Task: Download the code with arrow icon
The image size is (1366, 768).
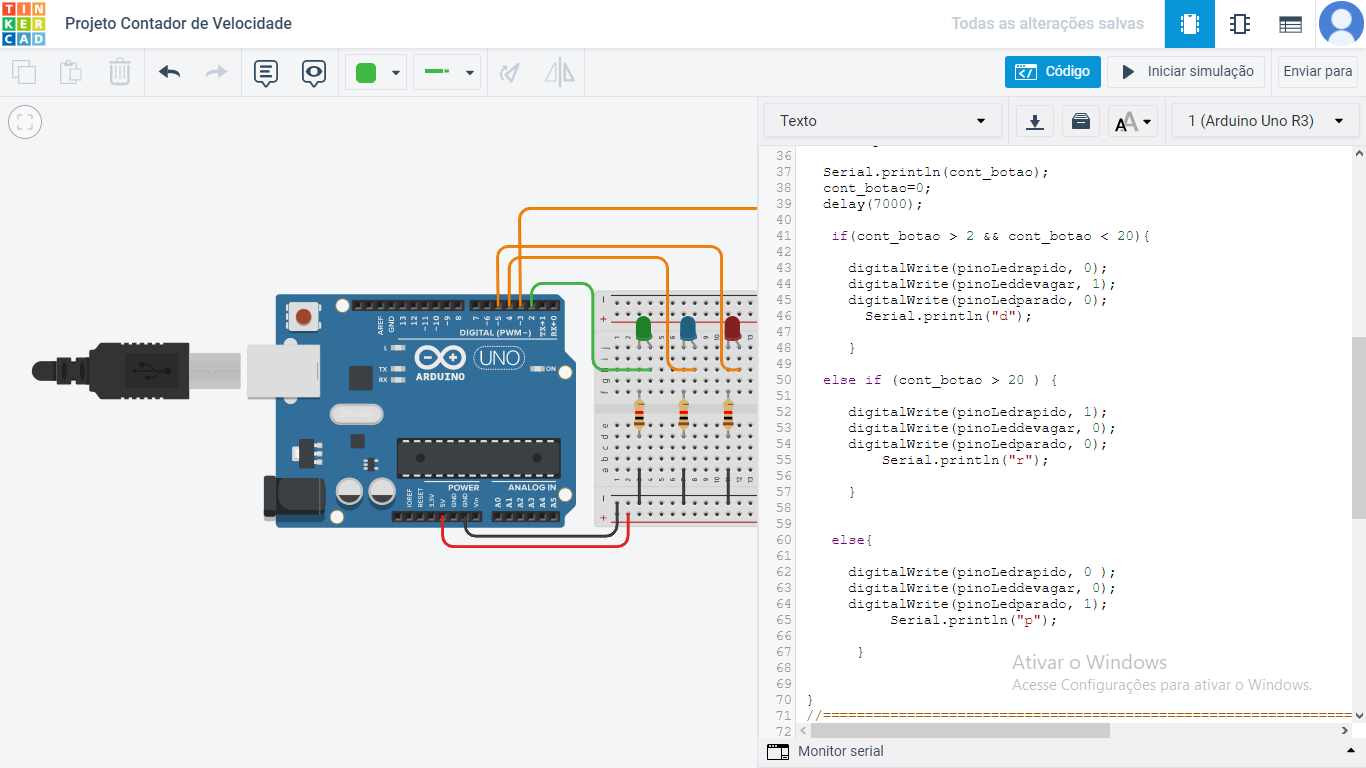Action: [1035, 121]
